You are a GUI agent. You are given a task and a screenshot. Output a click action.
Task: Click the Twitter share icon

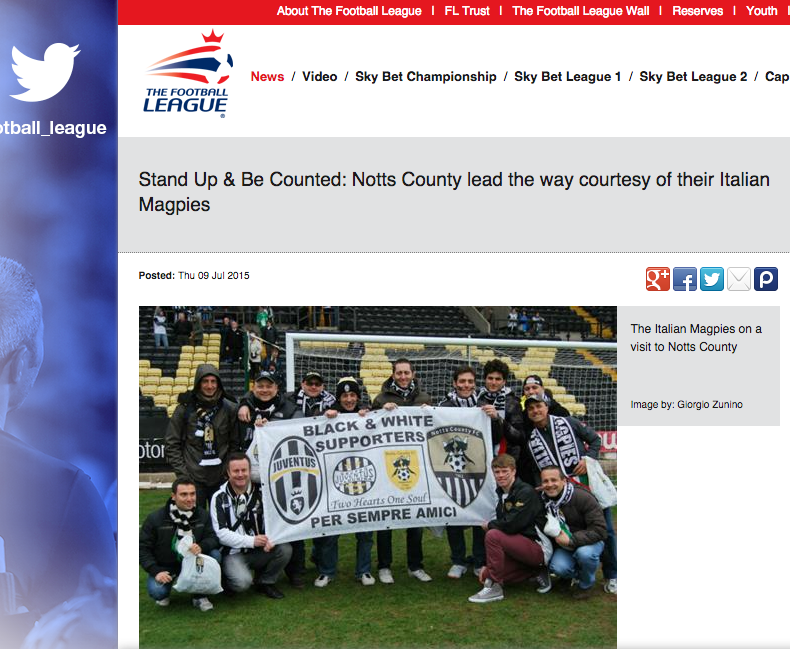(x=712, y=279)
